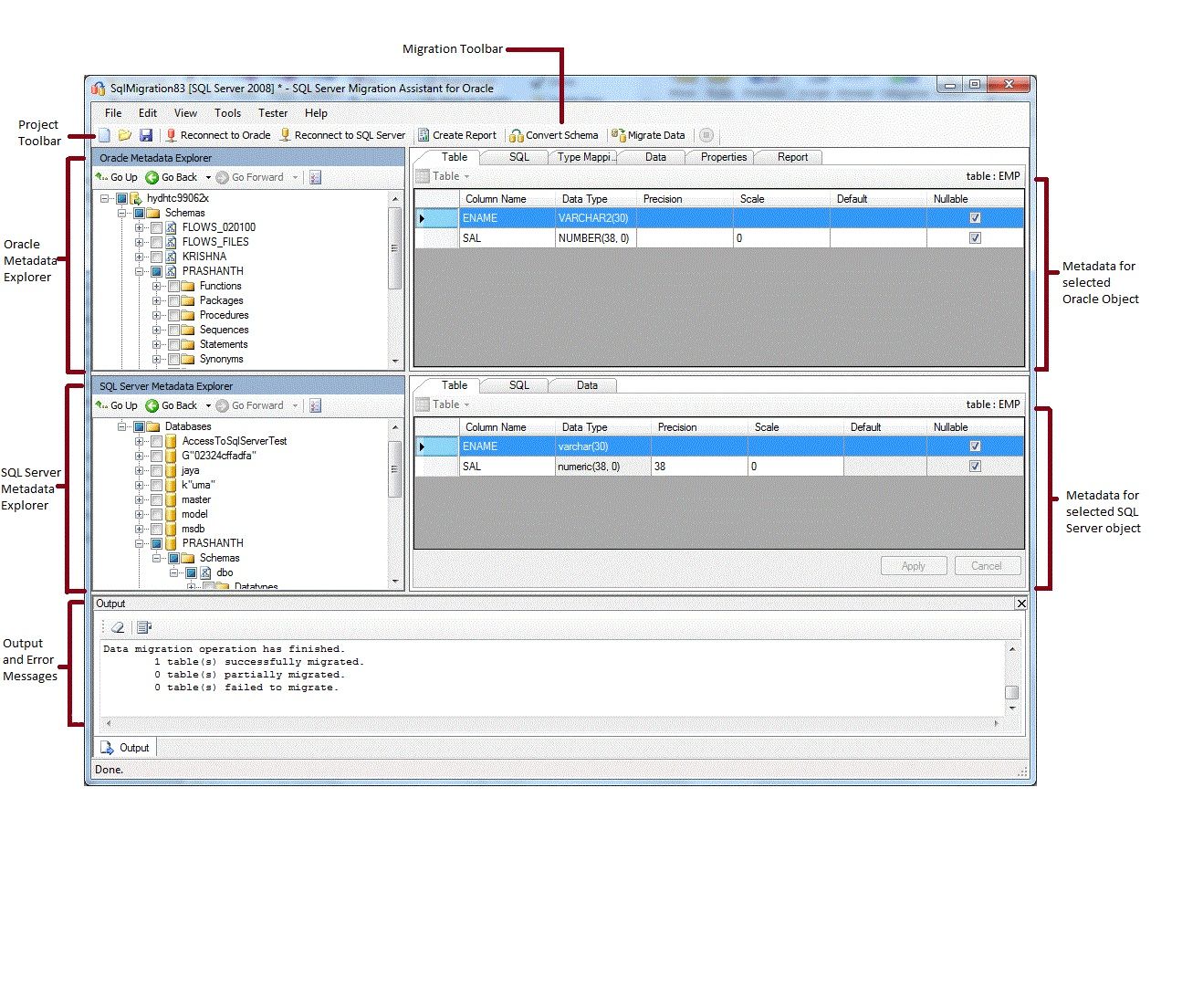Open a new migration project
The width and height of the screenshot is (1203, 1008).
coord(105,134)
